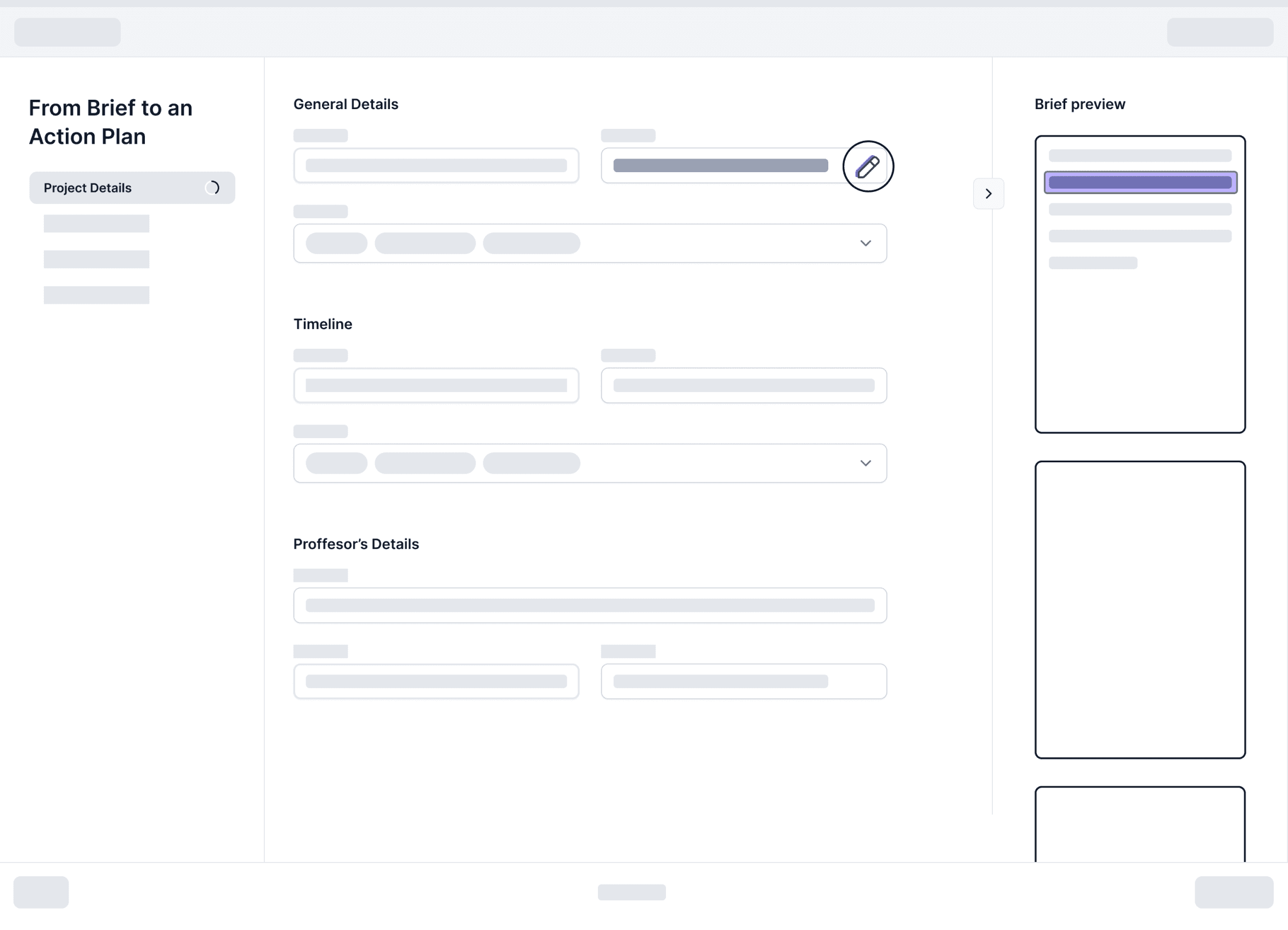Click the first input field under Timeline
This screenshot has width=1288, height=930.
[x=436, y=385]
